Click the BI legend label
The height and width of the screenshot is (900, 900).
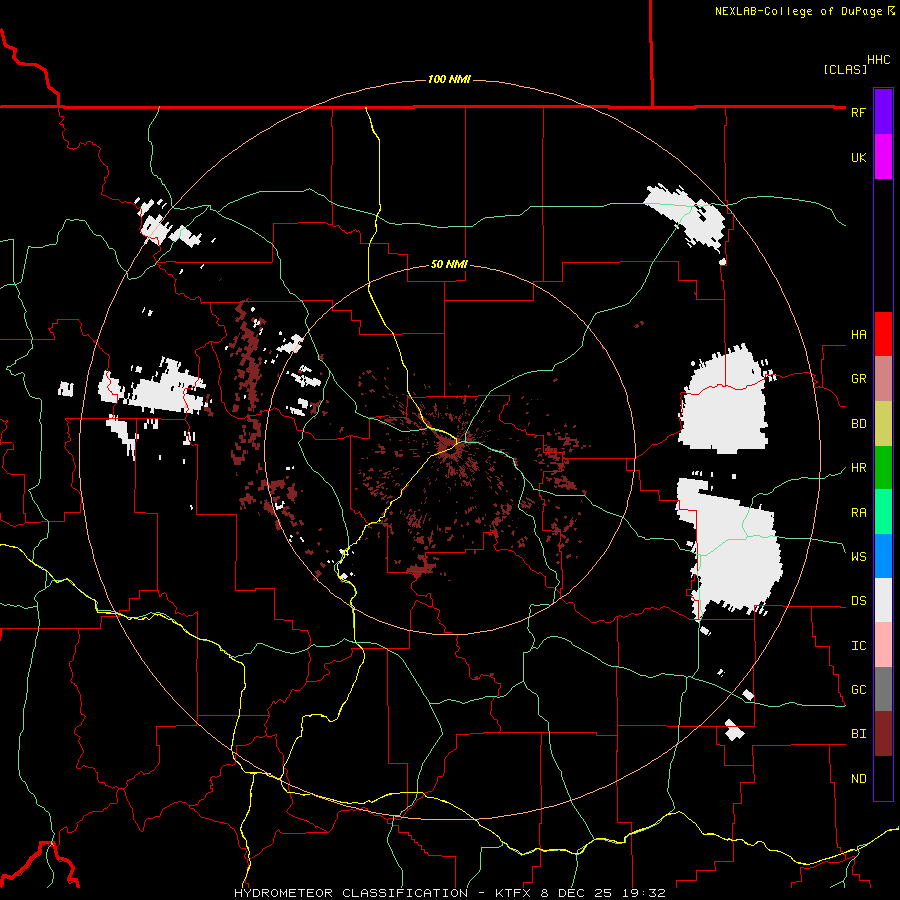click(x=858, y=734)
